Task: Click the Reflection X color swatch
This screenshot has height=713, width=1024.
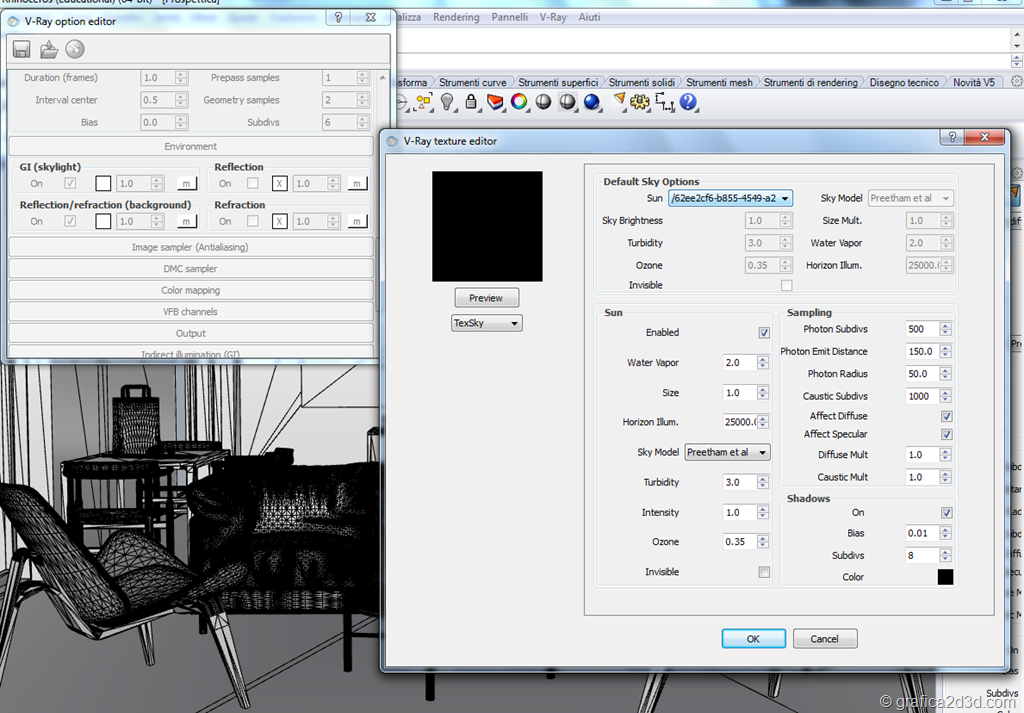Action: click(x=280, y=184)
